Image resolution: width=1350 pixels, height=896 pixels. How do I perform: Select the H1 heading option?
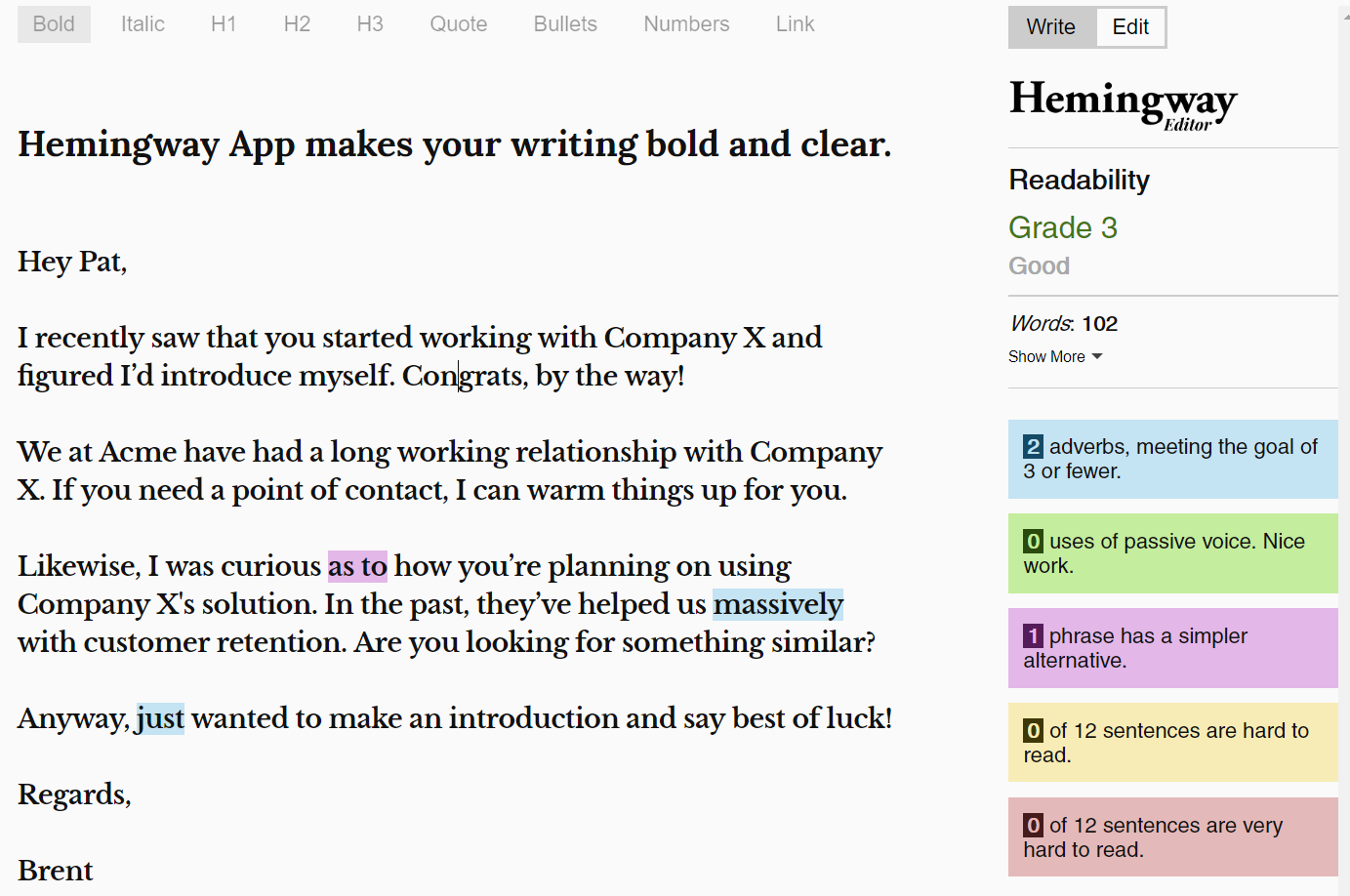224,24
